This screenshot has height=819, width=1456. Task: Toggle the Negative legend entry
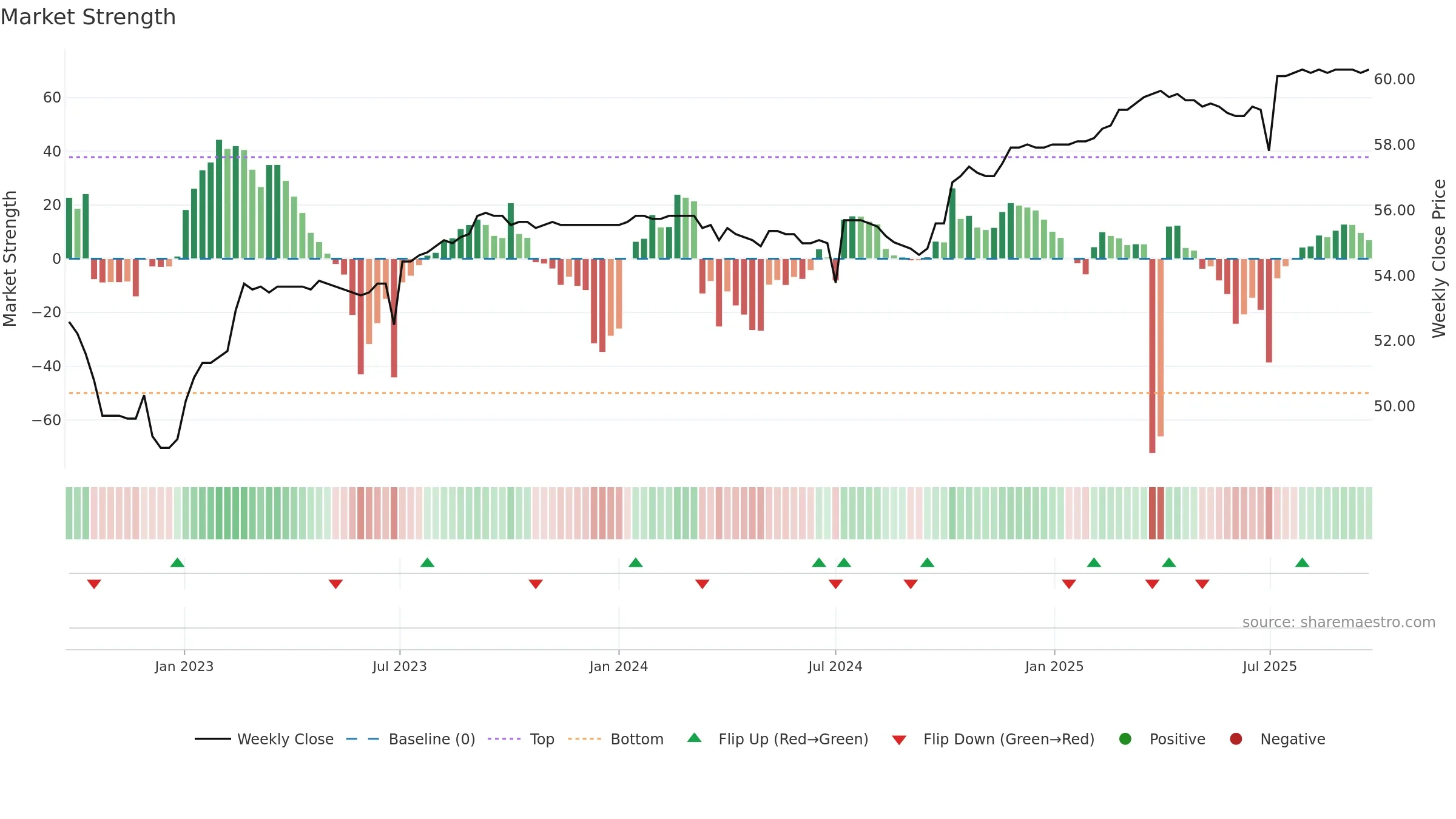pos(1277,739)
